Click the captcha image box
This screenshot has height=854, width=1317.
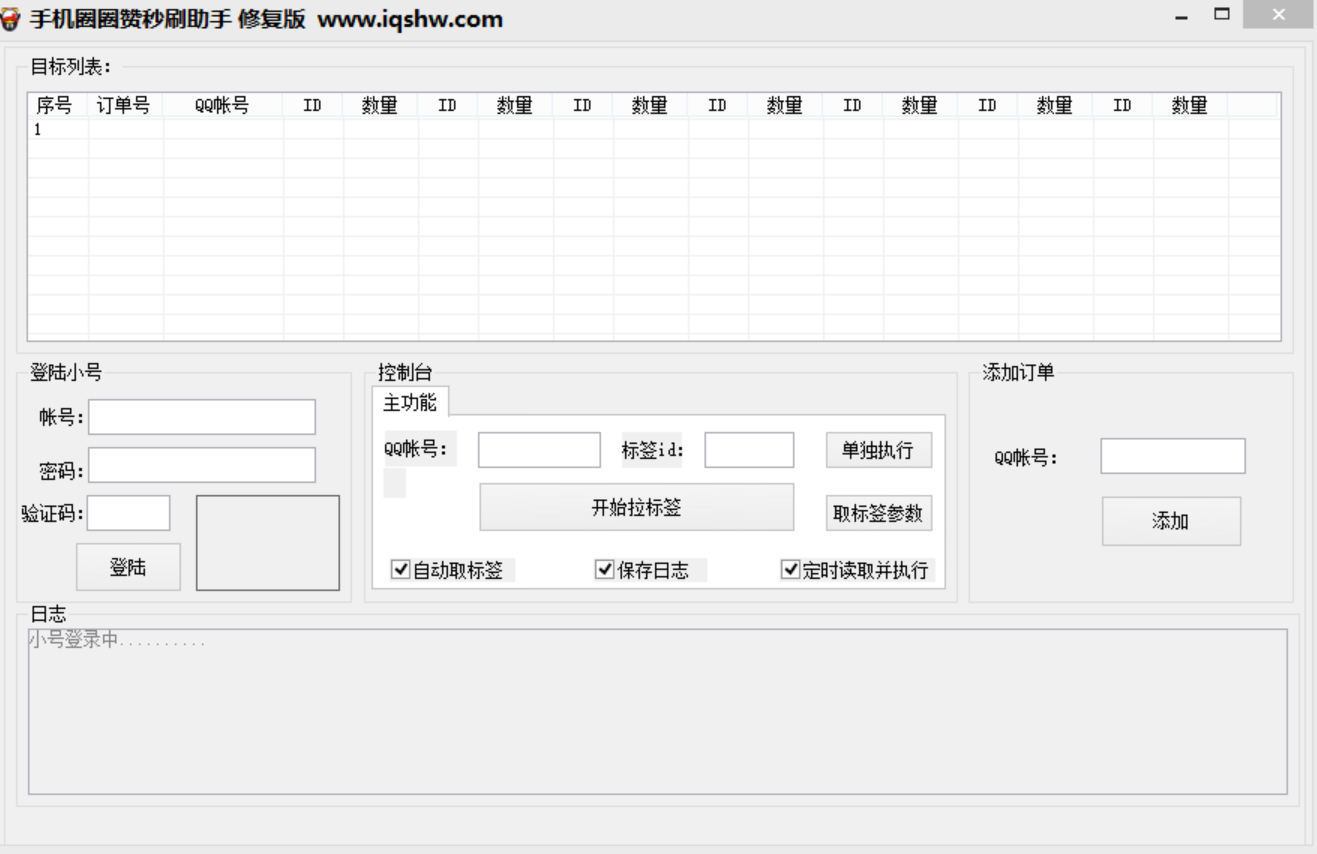coord(267,542)
